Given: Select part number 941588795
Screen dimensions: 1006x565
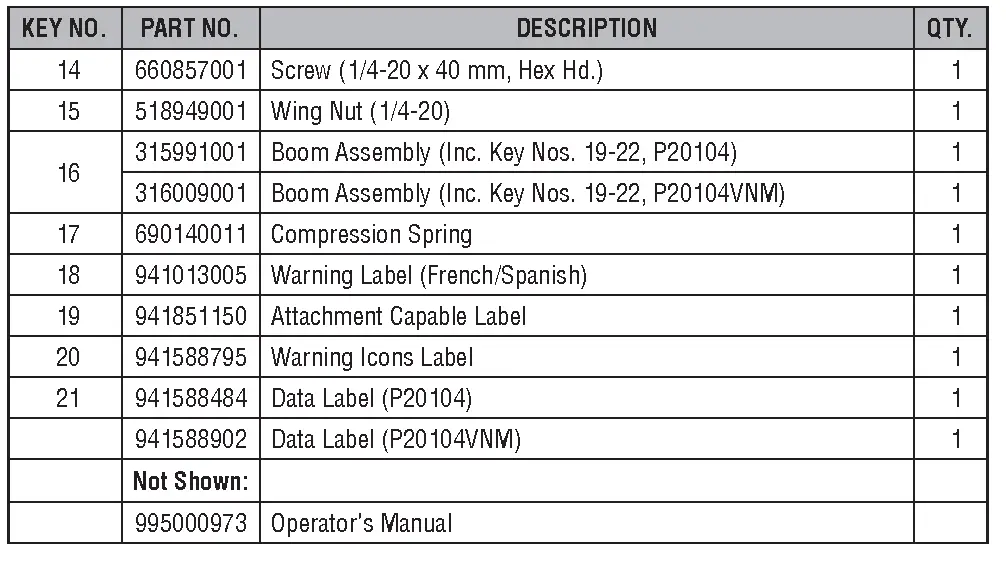Looking at the screenshot, I should [x=190, y=357].
